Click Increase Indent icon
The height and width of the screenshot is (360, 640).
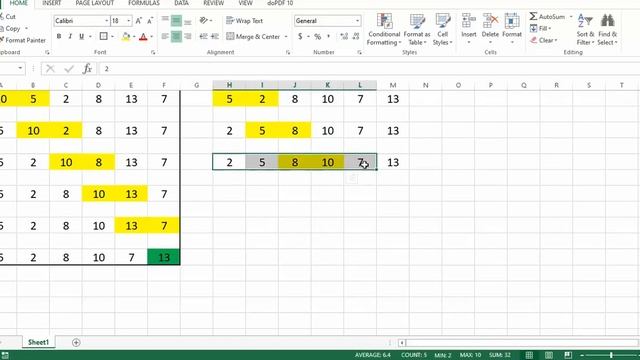coord(215,37)
